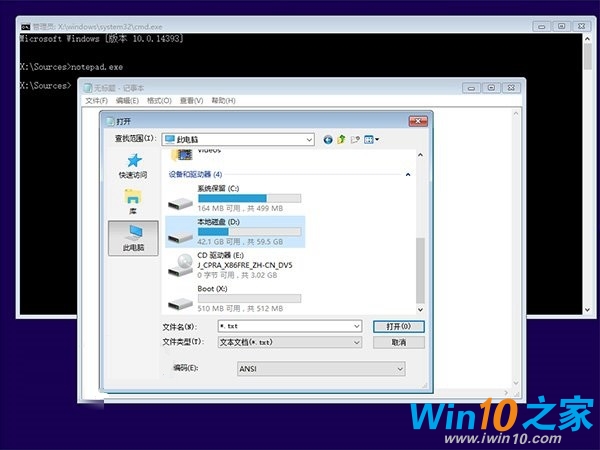Go up one folder level icon
Viewport: 600px width, 450px height.
(341, 139)
